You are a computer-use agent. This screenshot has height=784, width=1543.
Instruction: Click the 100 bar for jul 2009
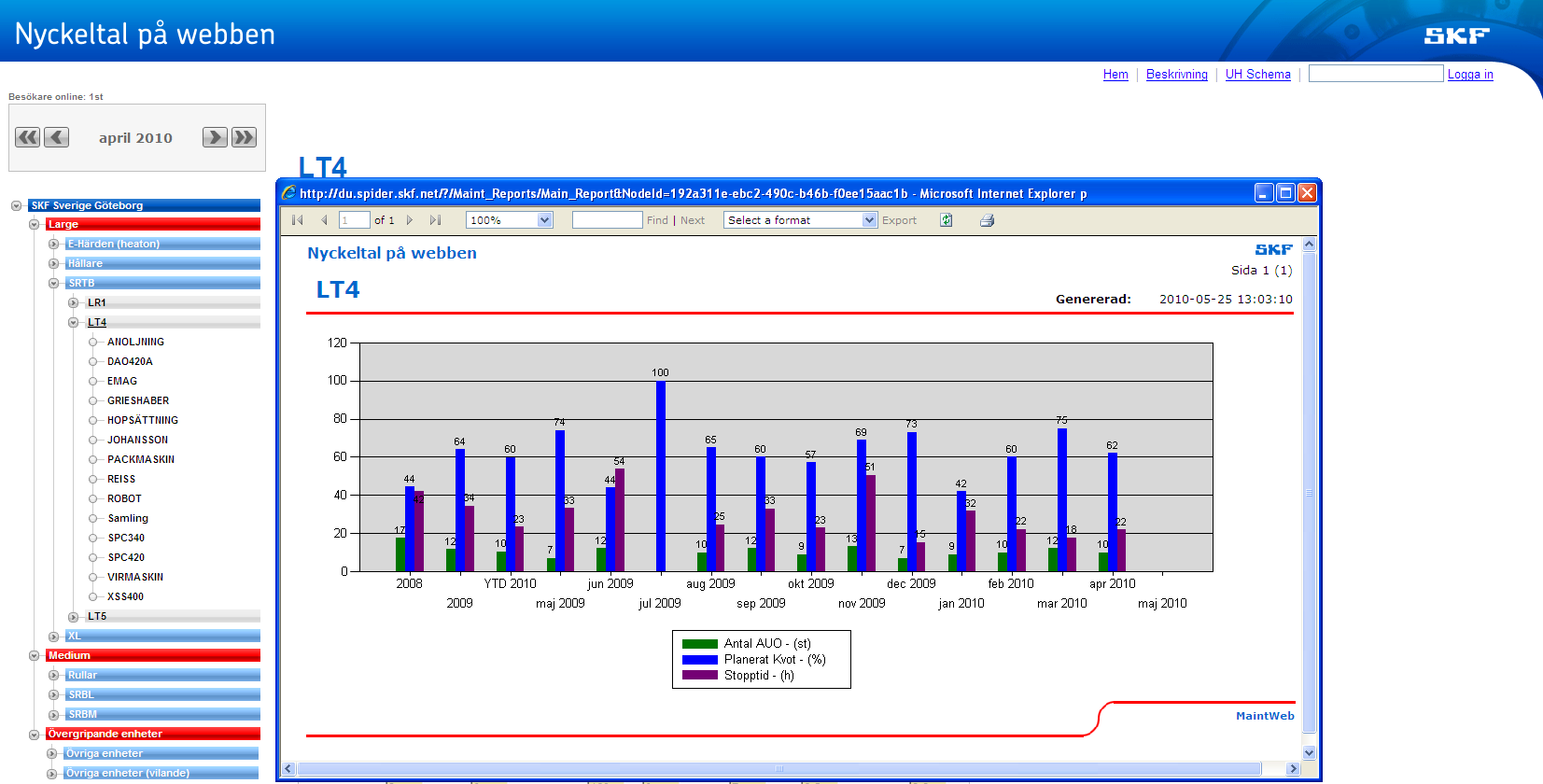[x=661, y=476]
